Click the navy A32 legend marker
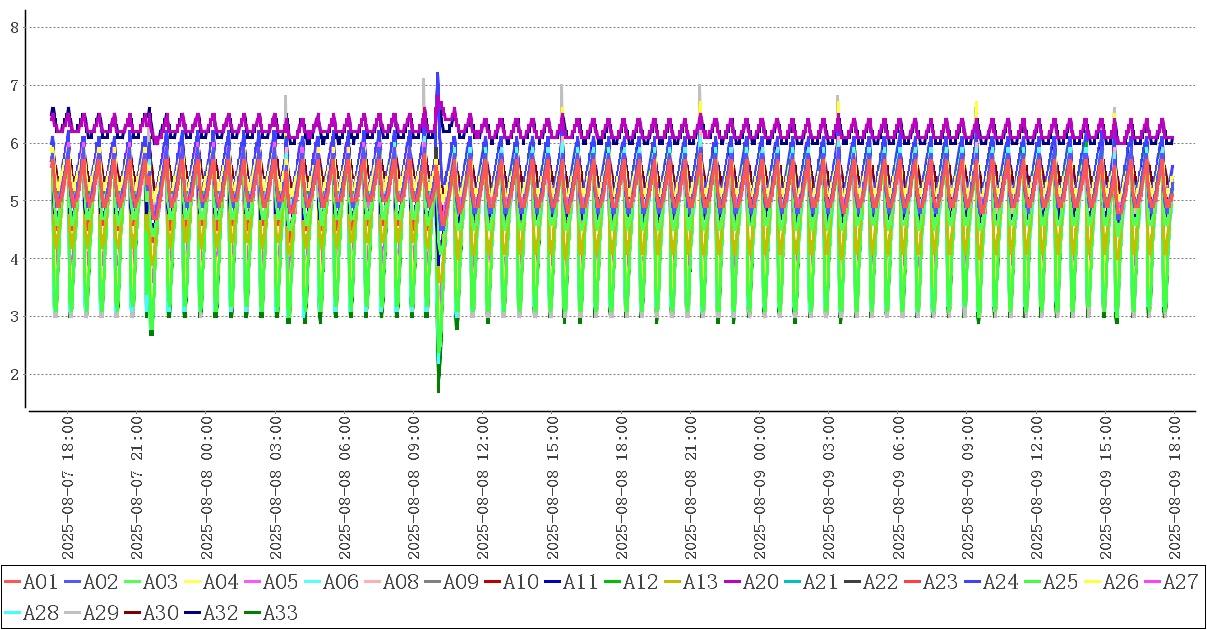 191,612
